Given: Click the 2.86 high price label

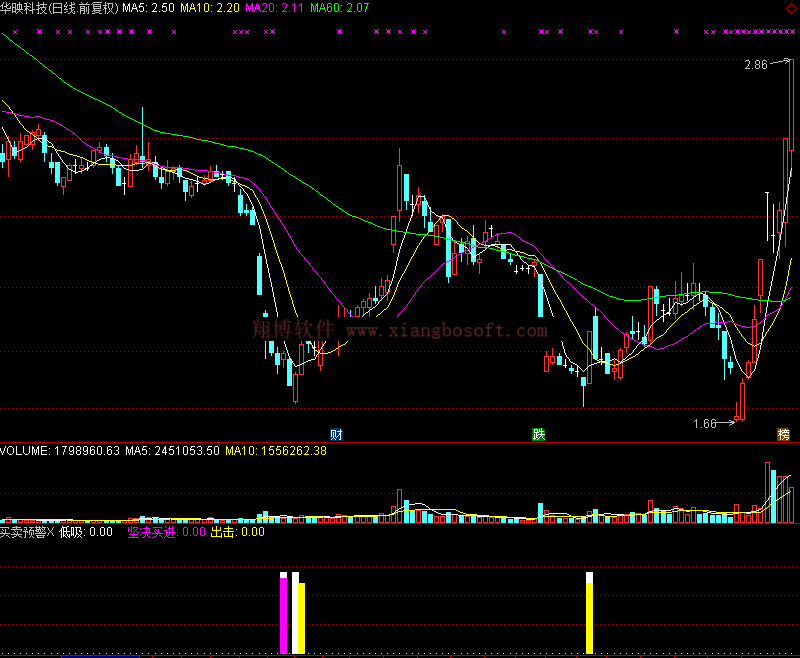Looking at the screenshot, I should [756, 65].
